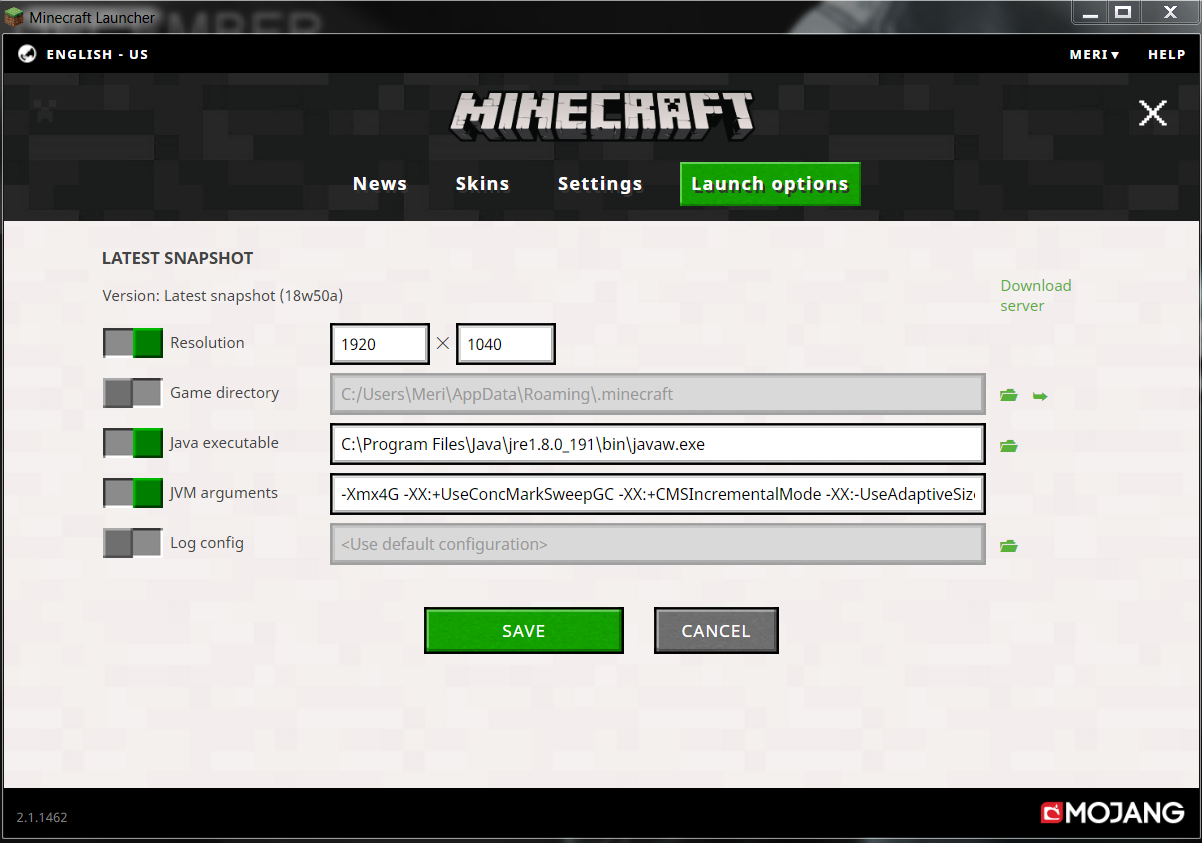Click the Game directory path field
This screenshot has height=843, width=1202.
tap(658, 394)
